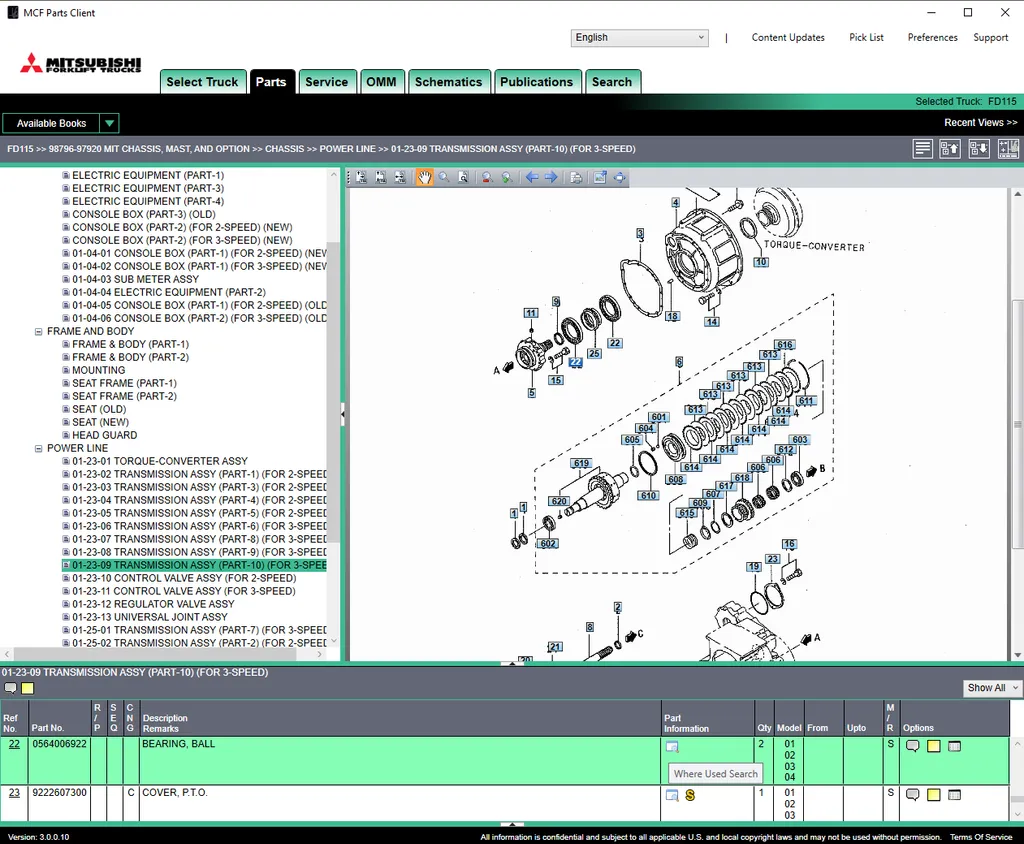The height and width of the screenshot is (844, 1024).
Task: Add BEARING, BALL to pick list table icon
Action: coord(954,746)
